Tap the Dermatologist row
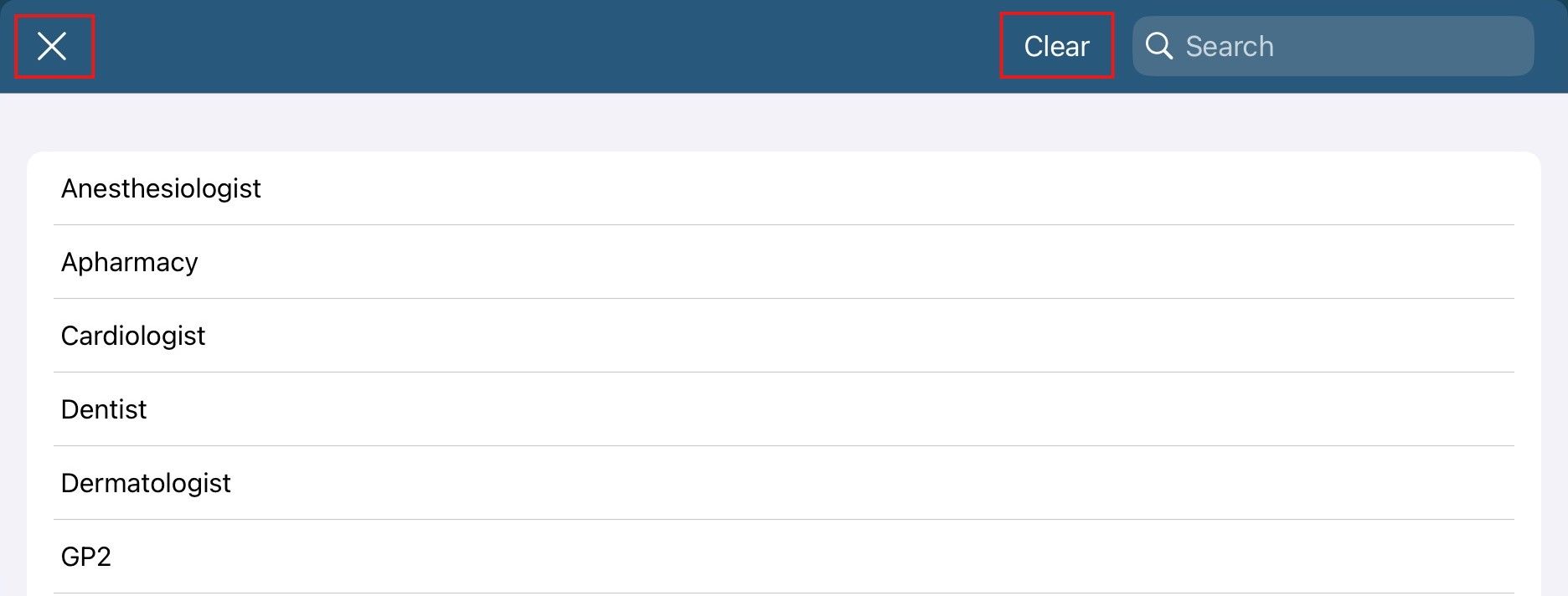This screenshot has width=1568, height=596. (784, 483)
